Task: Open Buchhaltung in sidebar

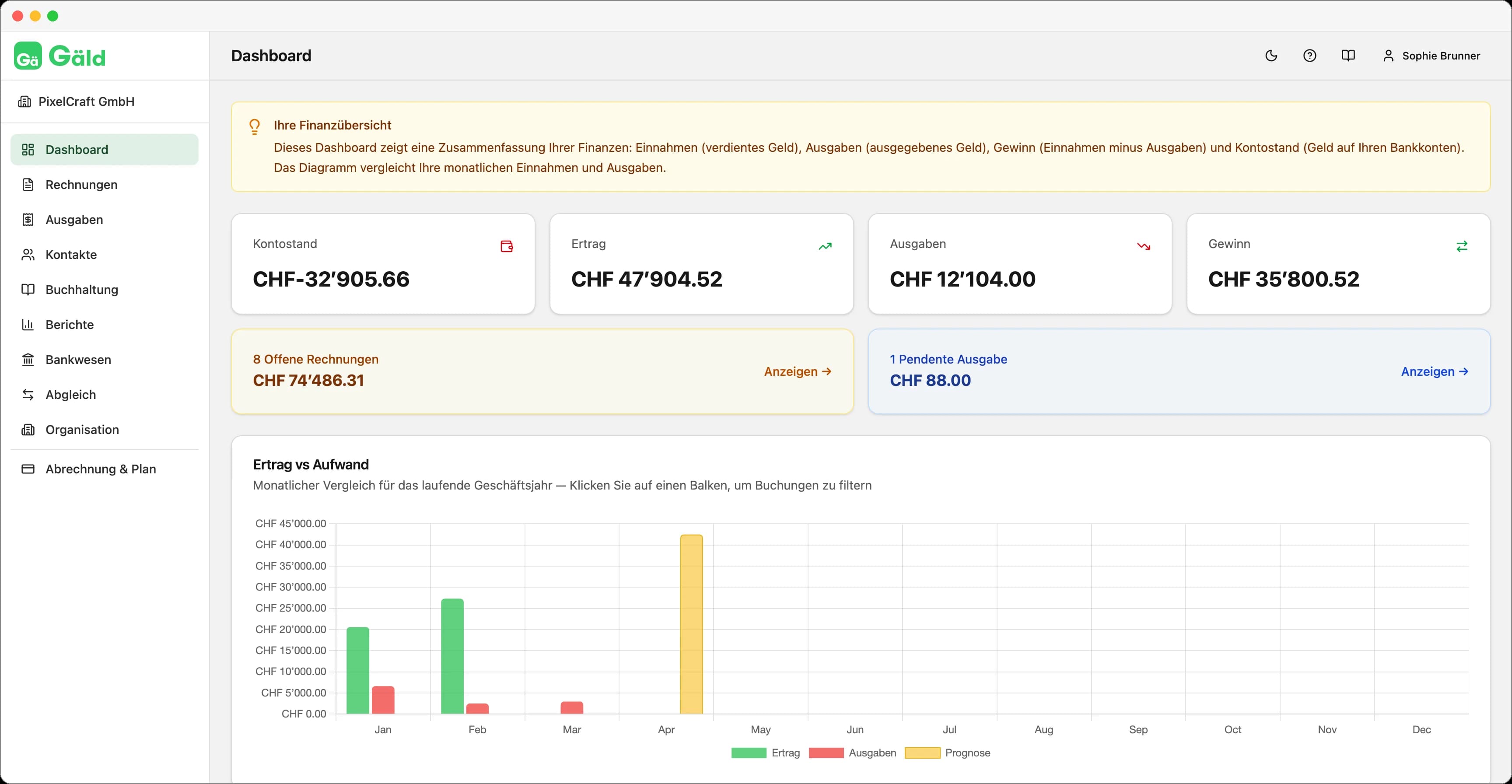Action: coord(105,290)
